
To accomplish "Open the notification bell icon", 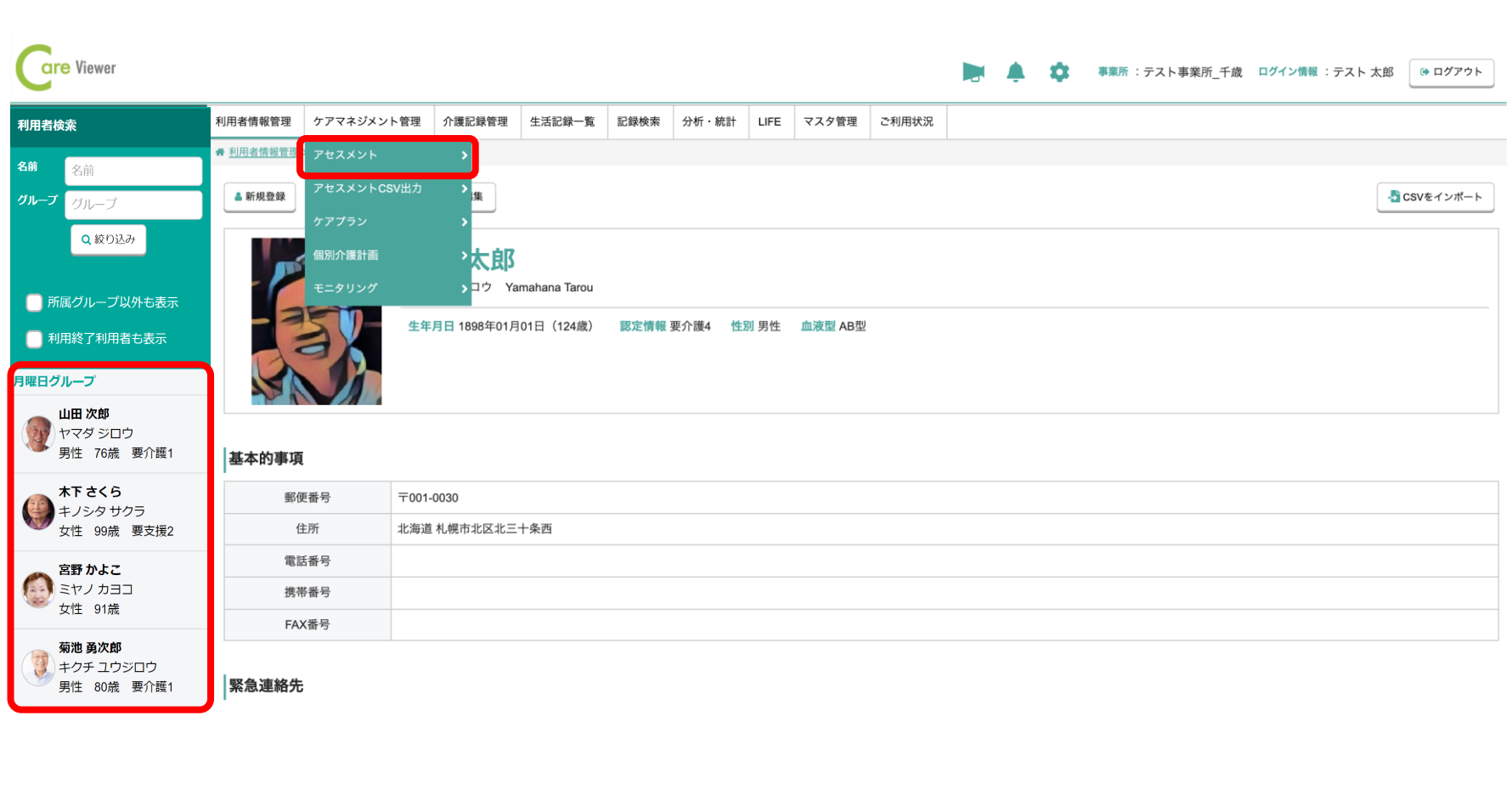I will [1015, 72].
